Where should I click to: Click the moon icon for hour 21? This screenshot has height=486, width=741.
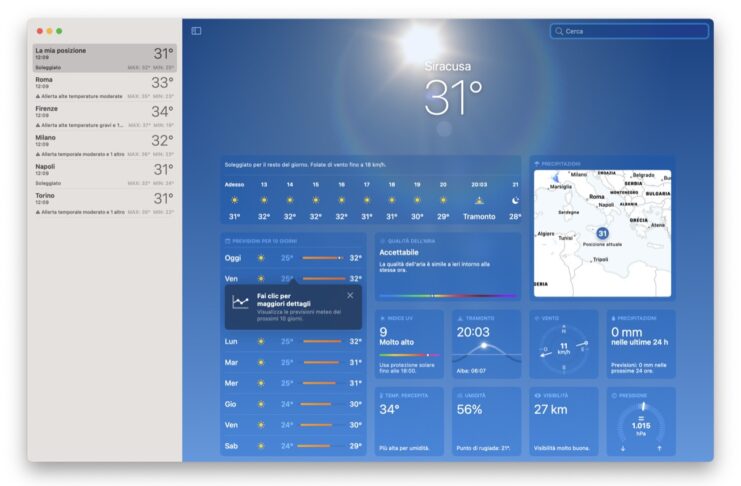pyautogui.click(x=515, y=200)
